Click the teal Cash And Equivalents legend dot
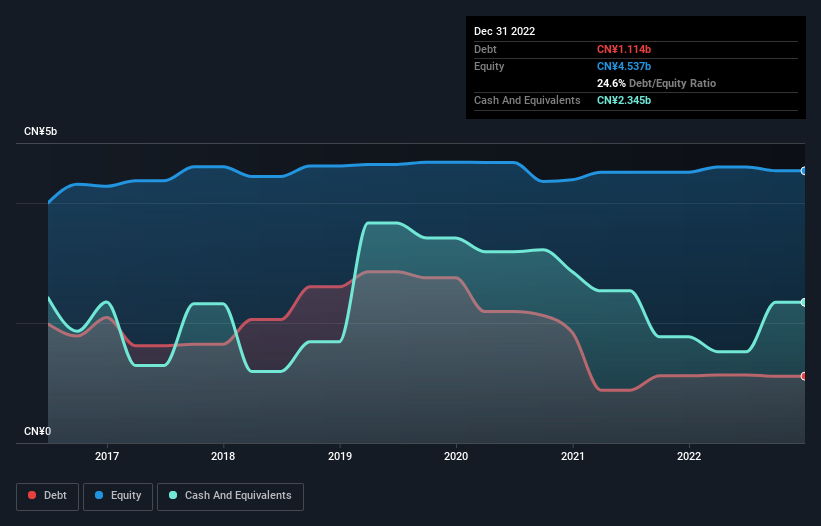This screenshot has height=526, width=821. (173, 495)
